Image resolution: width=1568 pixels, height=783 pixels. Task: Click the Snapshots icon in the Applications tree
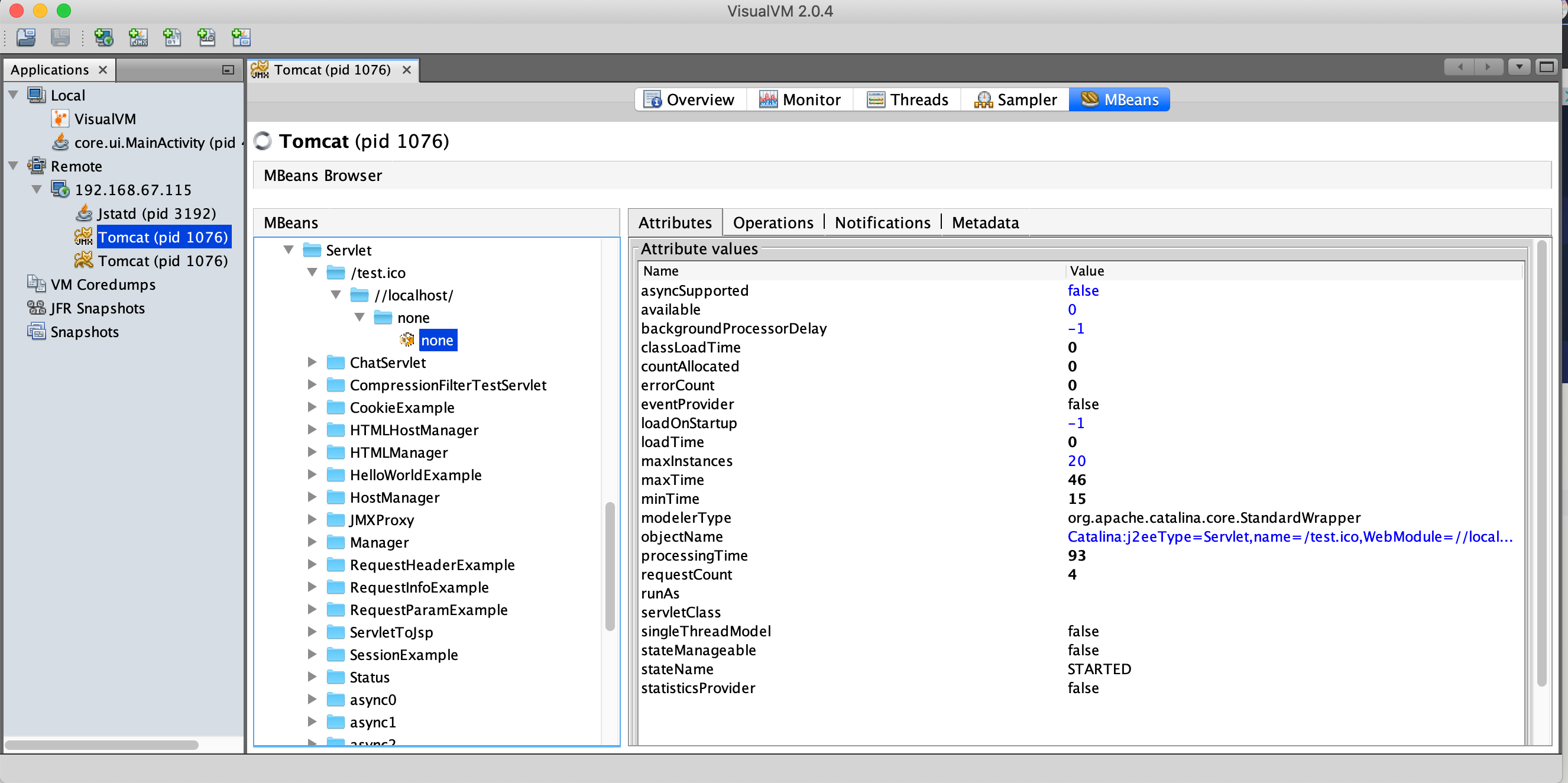click(37, 331)
